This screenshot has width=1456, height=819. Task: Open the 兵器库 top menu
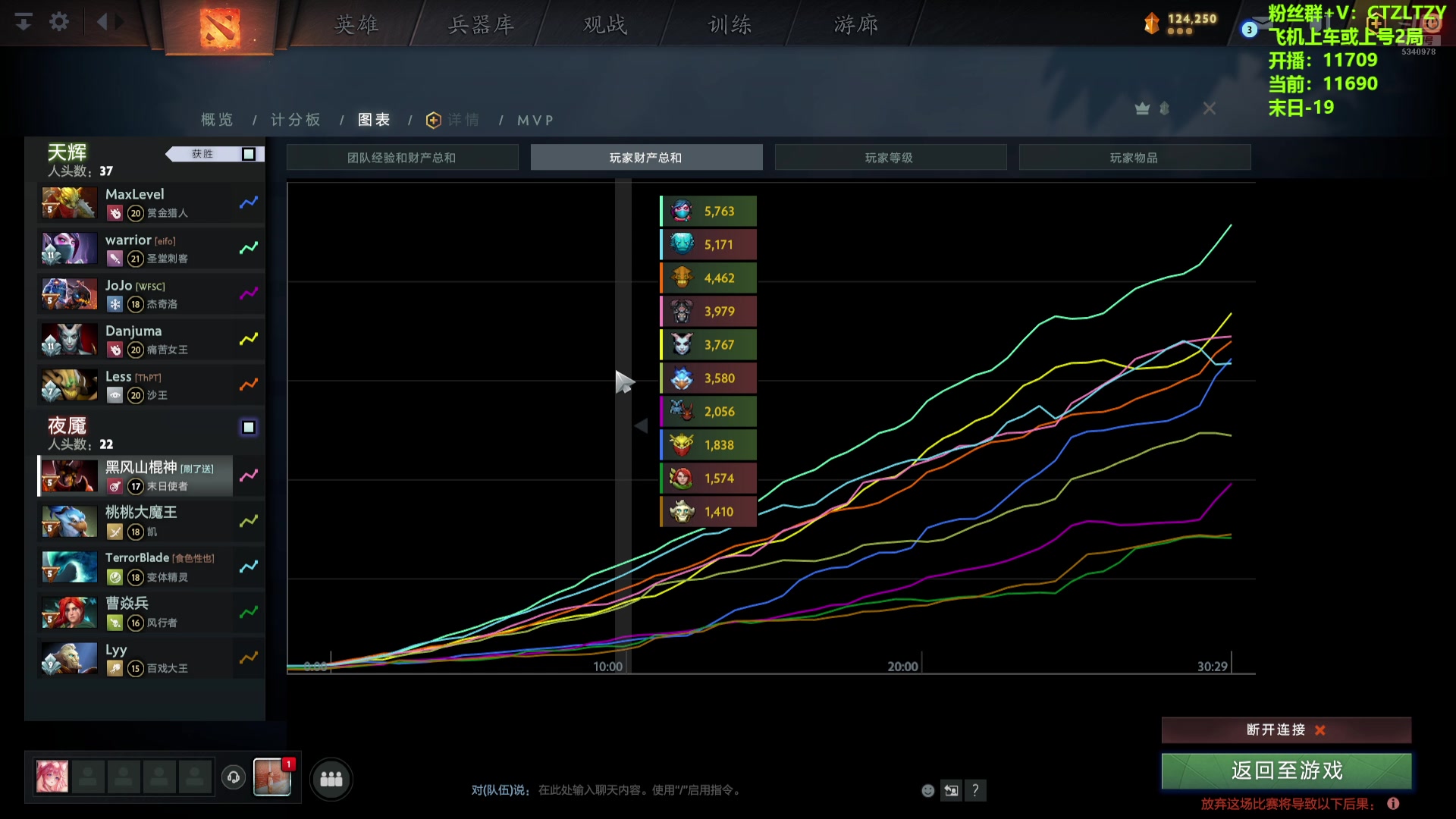point(482,24)
